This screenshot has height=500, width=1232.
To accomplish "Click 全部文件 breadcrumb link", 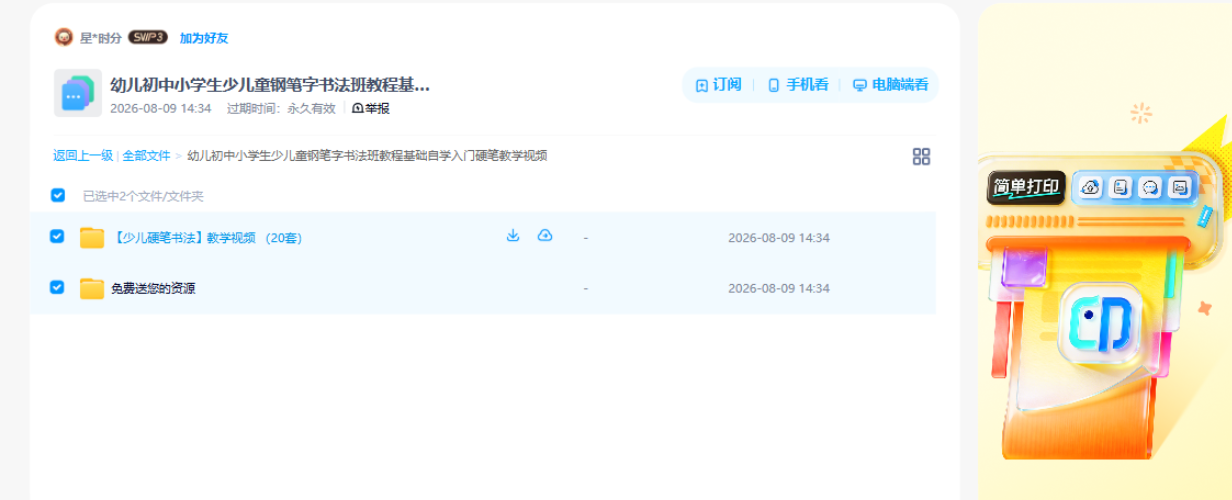I will tap(146, 156).
